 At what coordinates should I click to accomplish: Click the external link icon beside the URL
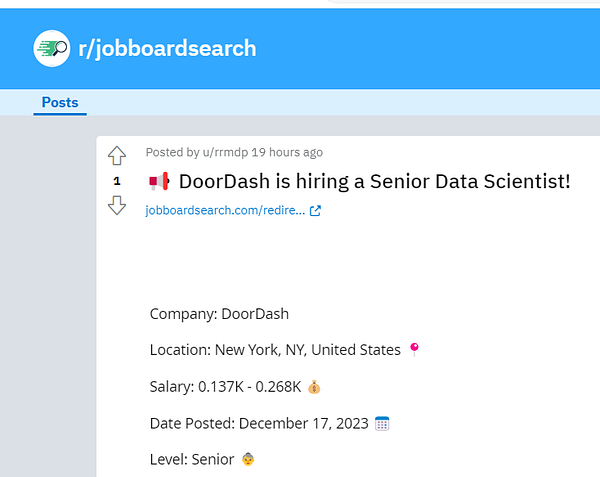315,211
